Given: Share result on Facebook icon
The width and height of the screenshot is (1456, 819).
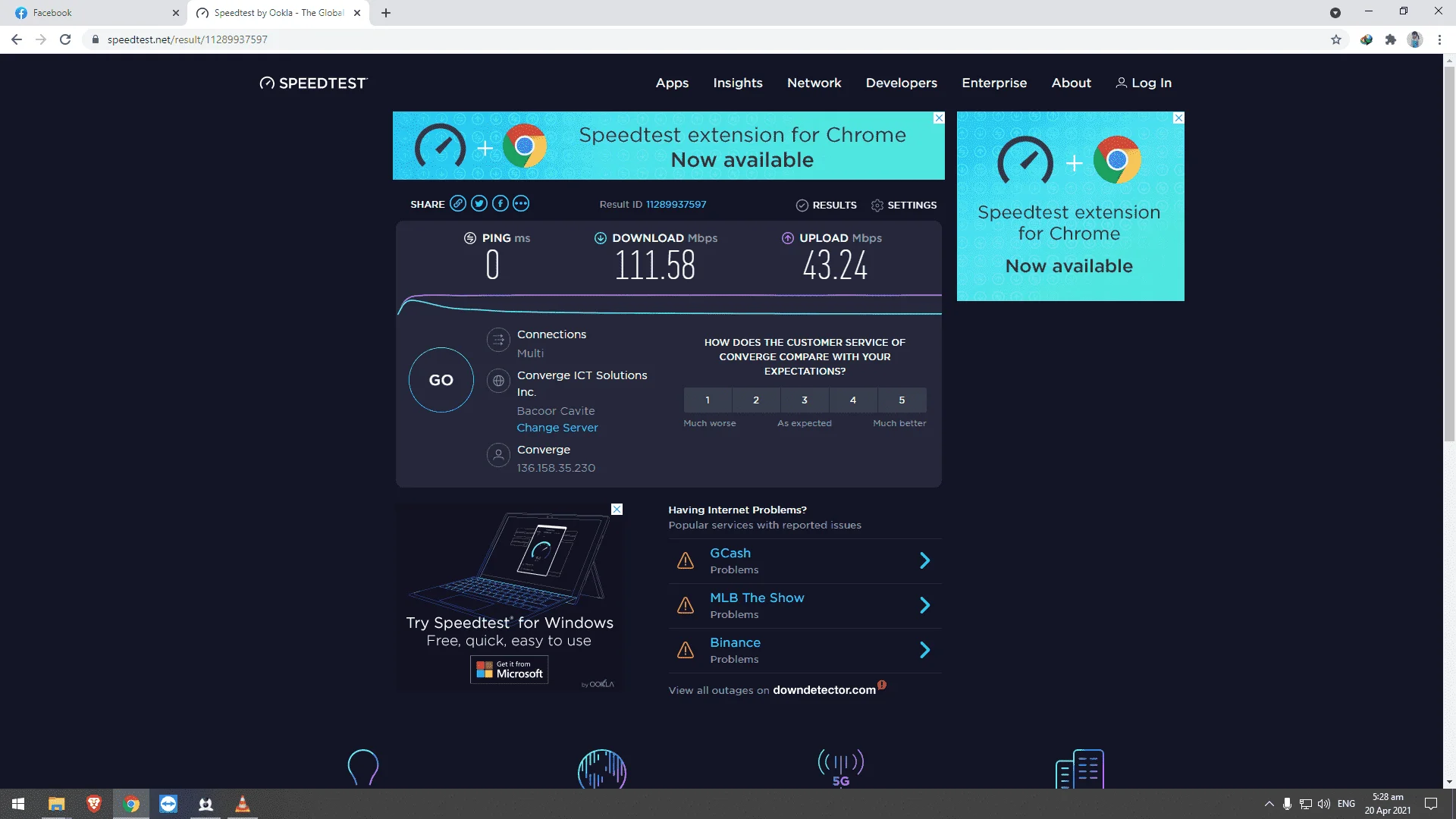Looking at the screenshot, I should (x=500, y=203).
